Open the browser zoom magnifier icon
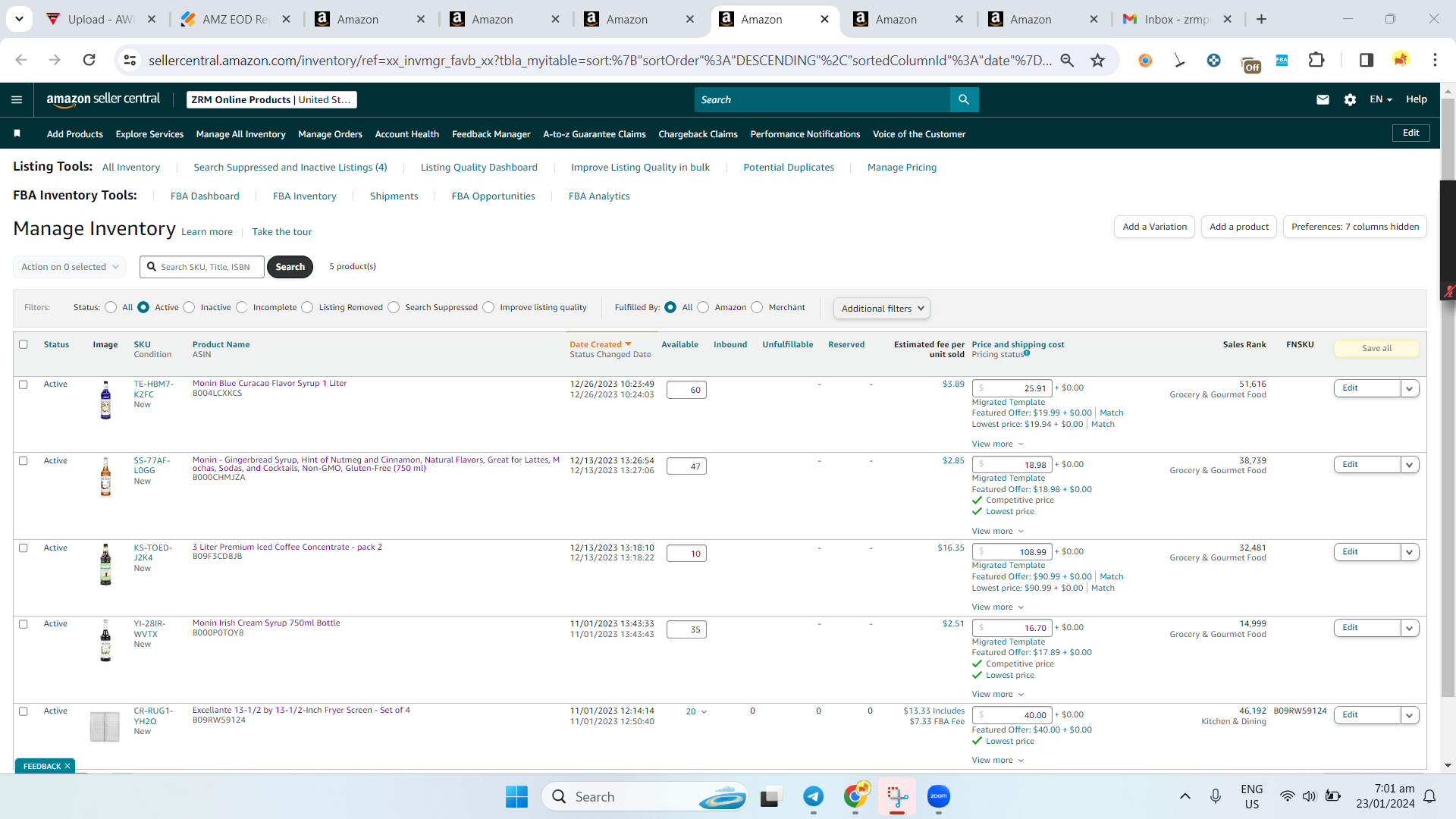The image size is (1456, 819). tap(1067, 60)
